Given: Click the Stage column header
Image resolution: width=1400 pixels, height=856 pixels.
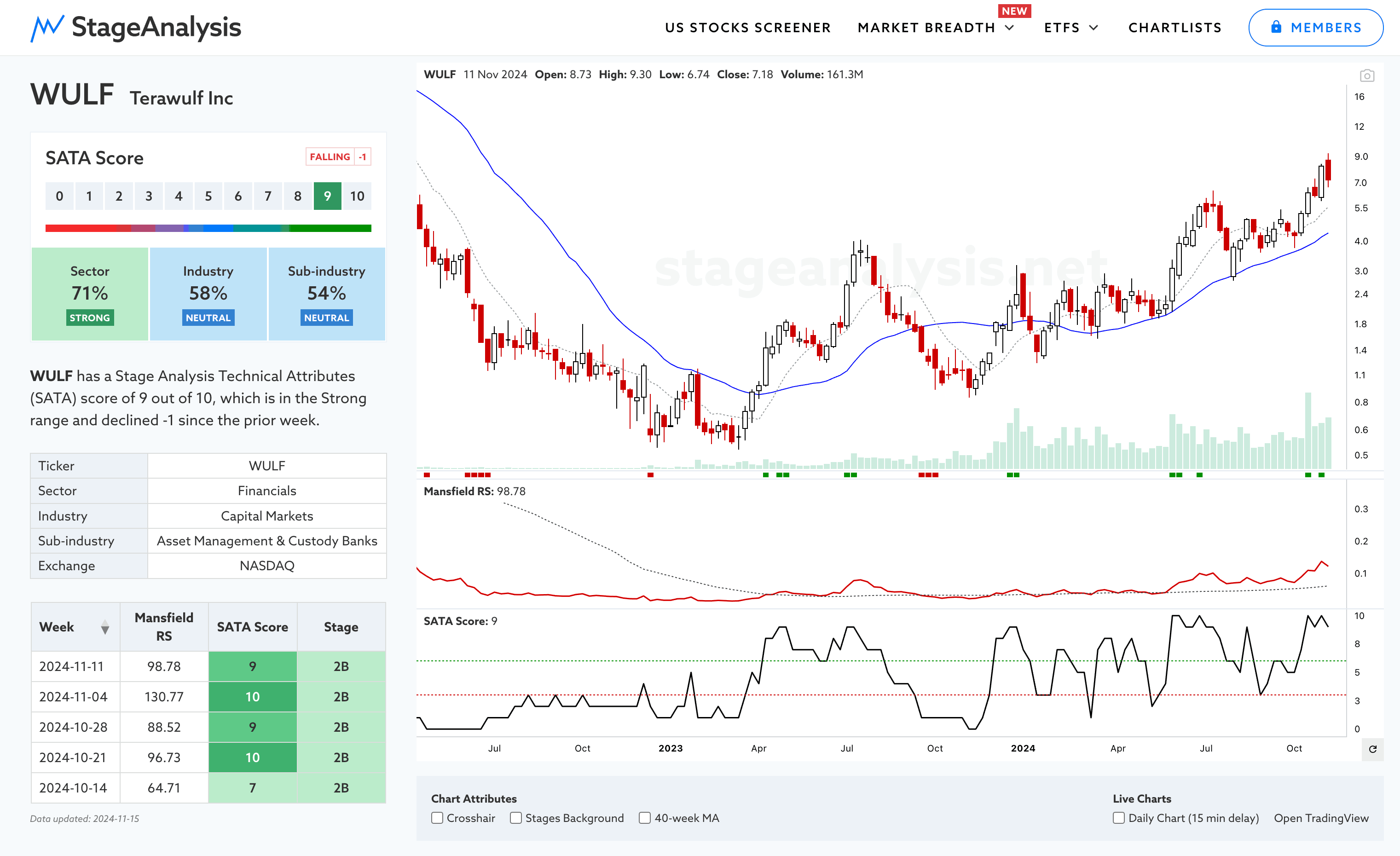Looking at the screenshot, I should point(341,627).
